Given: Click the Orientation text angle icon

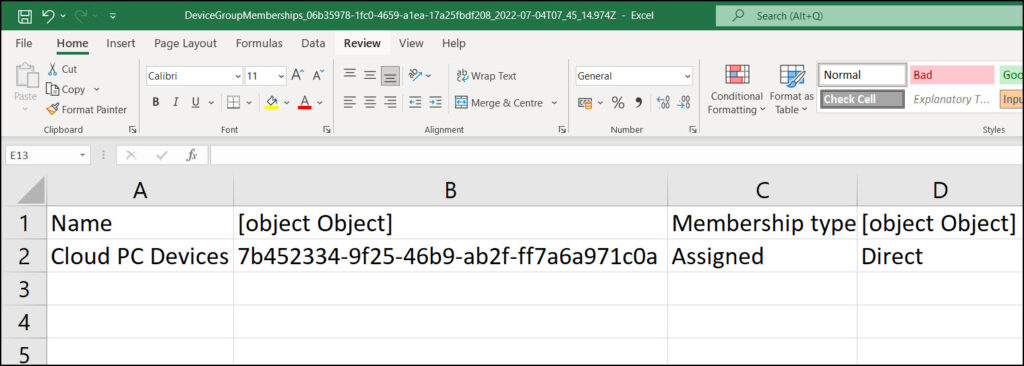Looking at the screenshot, I should (415, 75).
